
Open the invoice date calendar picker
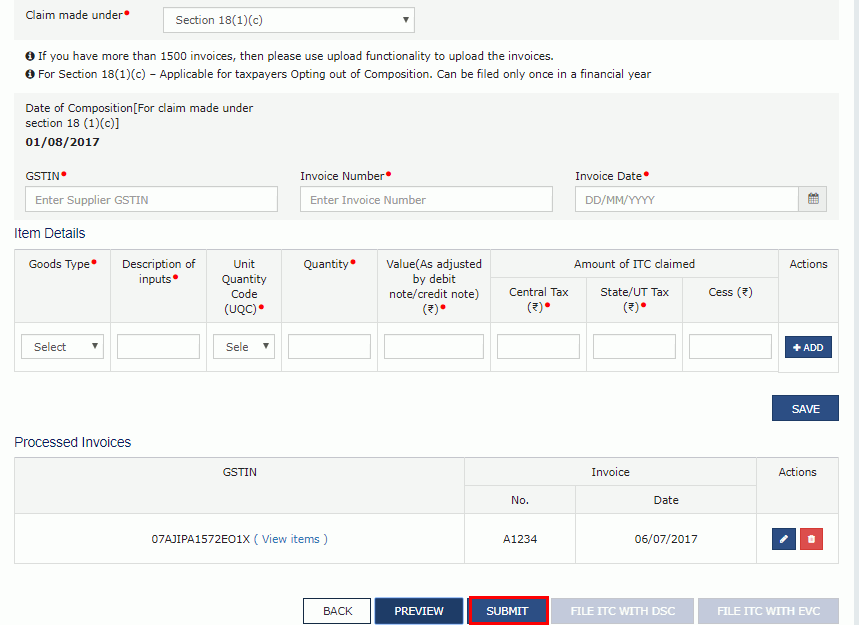(812, 199)
